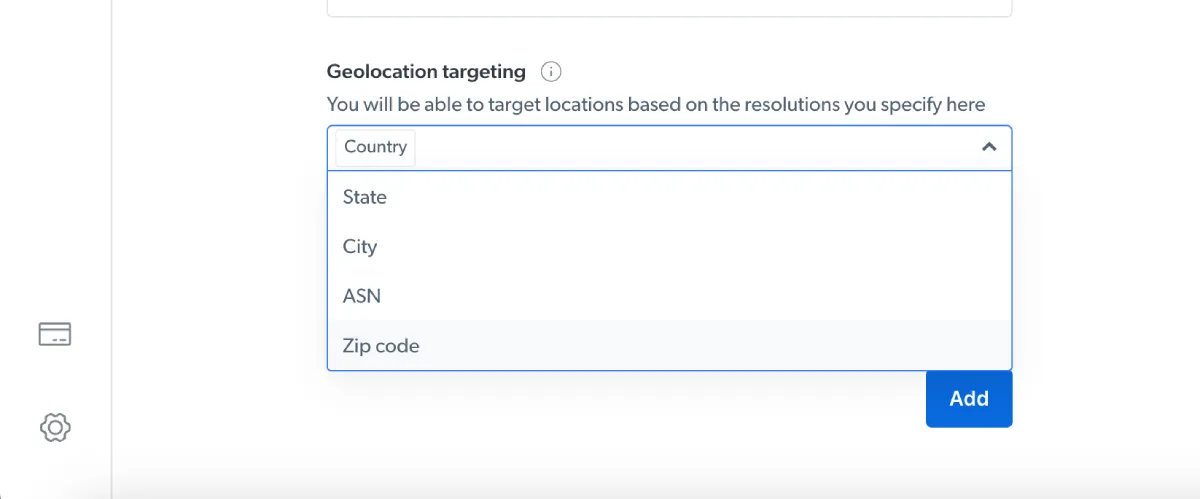Screen dimensions: 1200x499
Task: Click the partially visible text box at top
Action: pyautogui.click(x=669, y=8)
